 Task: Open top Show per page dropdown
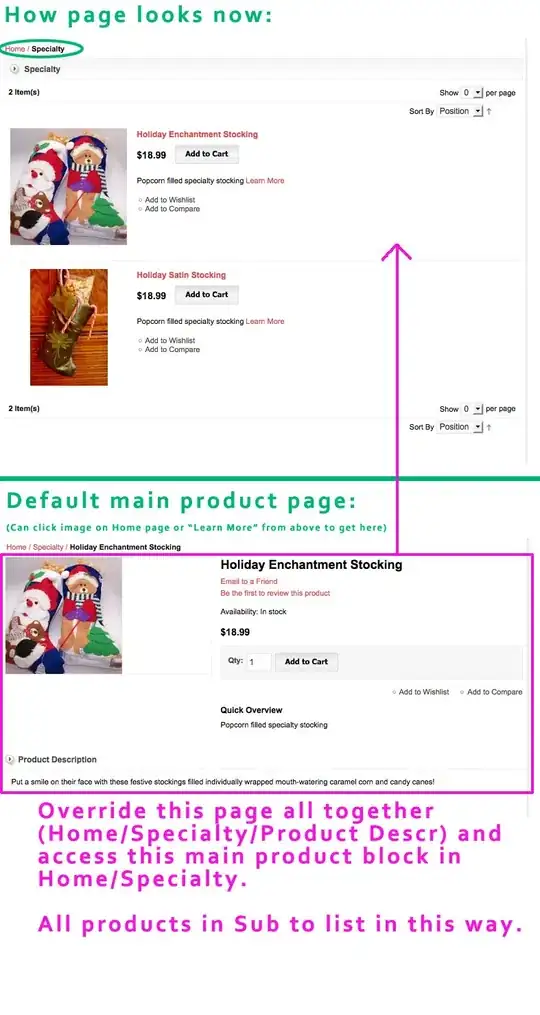pos(471,93)
